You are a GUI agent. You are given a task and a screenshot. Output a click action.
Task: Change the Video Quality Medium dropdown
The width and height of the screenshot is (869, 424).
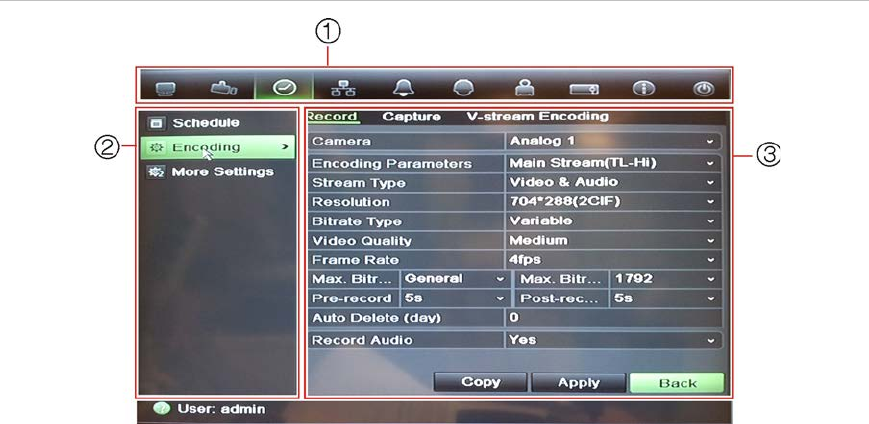click(613, 241)
